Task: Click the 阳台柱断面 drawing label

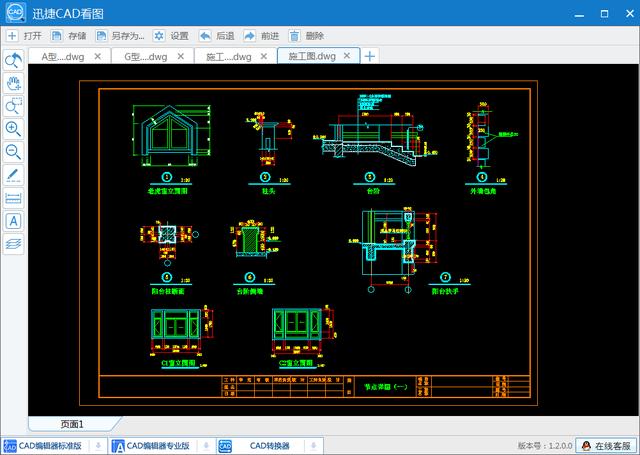Action: [168, 291]
